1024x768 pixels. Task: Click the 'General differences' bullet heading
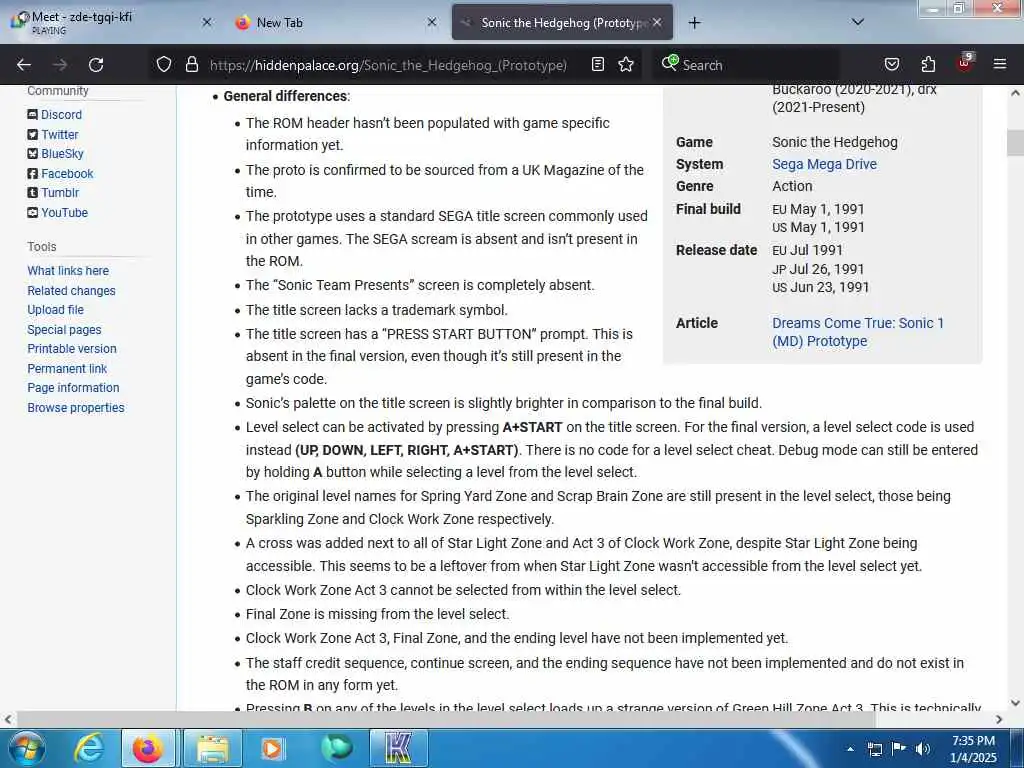coord(285,97)
